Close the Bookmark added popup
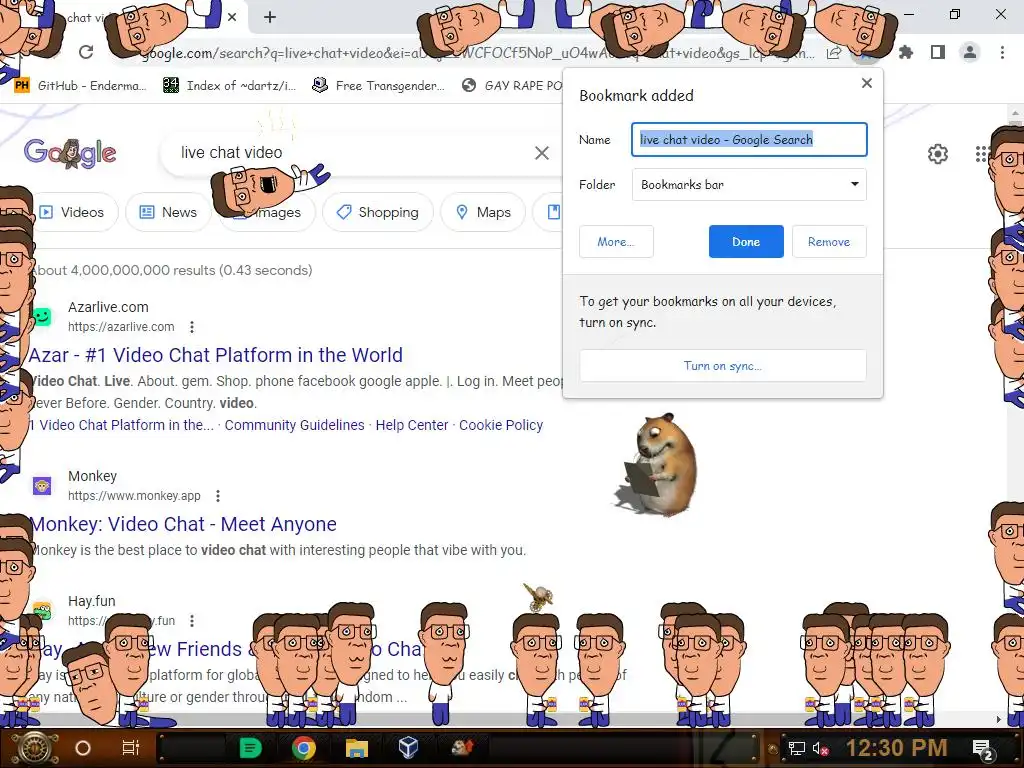1024x768 pixels. 867,83
